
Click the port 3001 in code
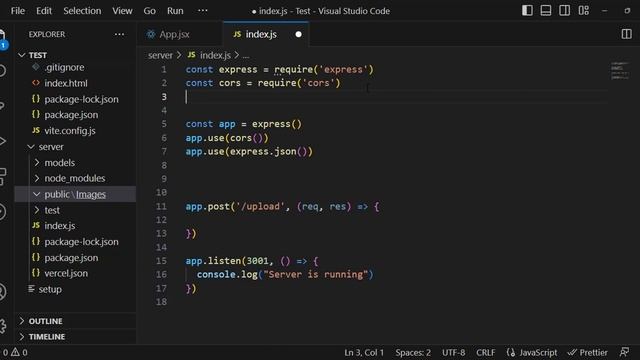[258, 261]
